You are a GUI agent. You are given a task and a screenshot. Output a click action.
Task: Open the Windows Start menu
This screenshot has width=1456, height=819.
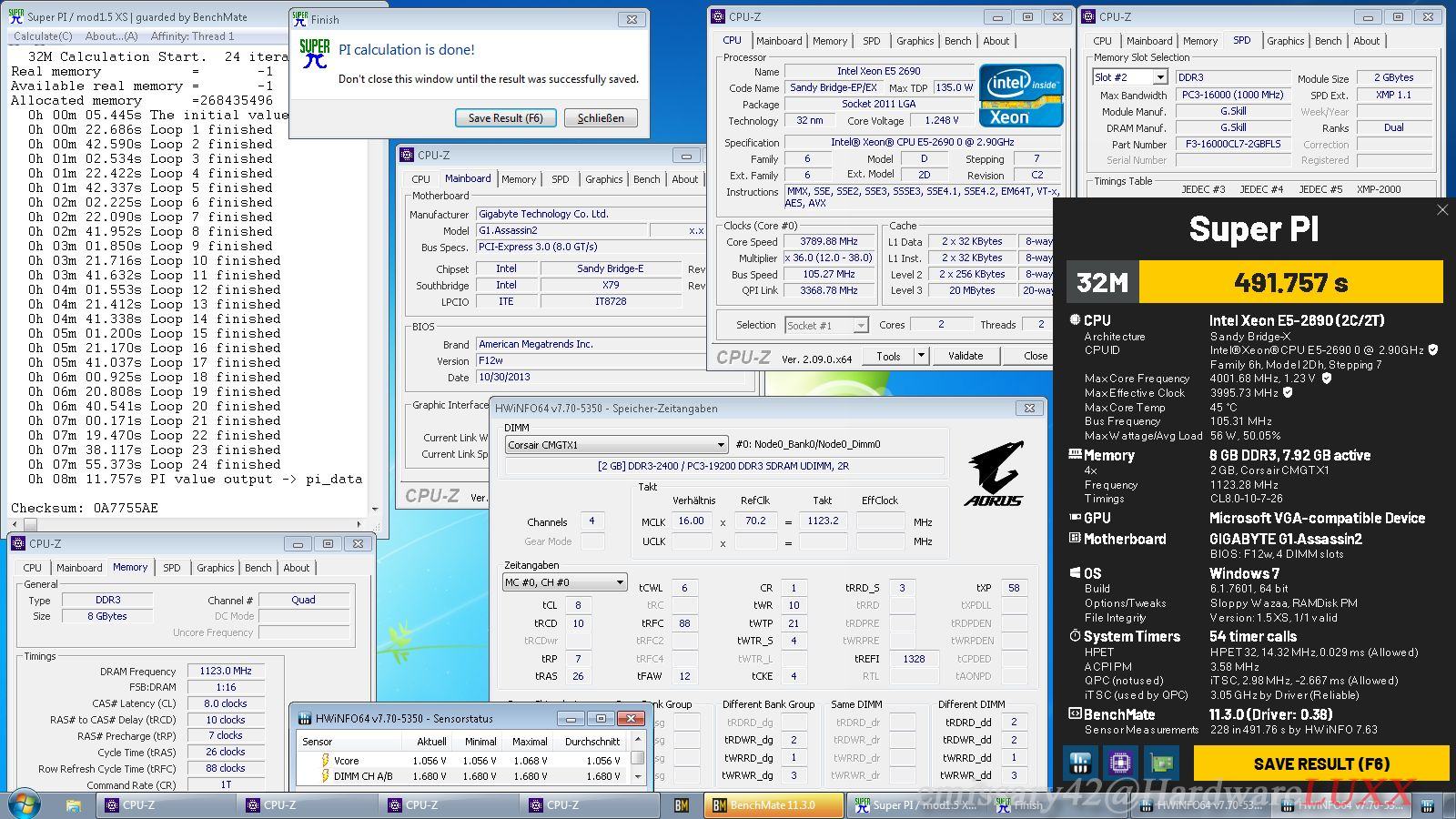[x=24, y=805]
